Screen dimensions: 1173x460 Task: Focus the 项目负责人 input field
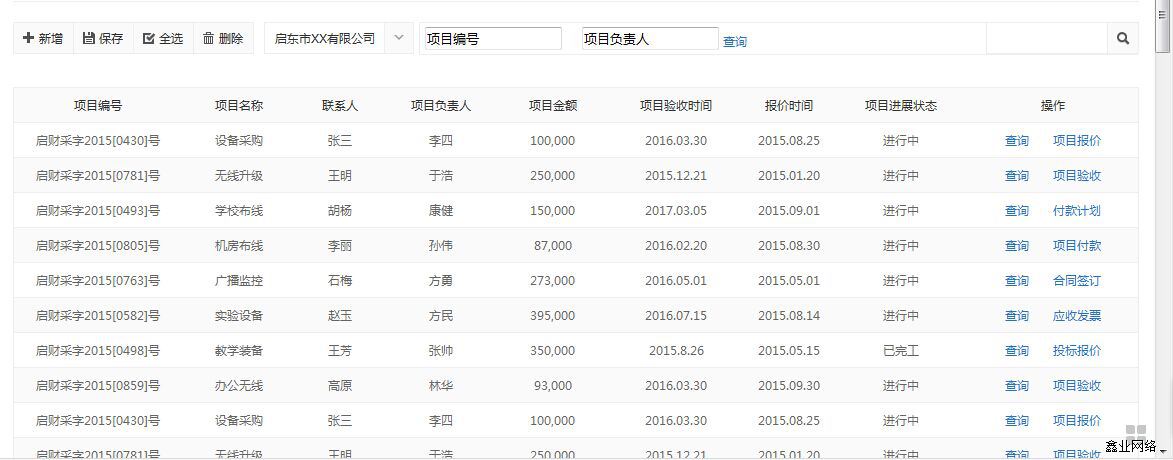649,39
